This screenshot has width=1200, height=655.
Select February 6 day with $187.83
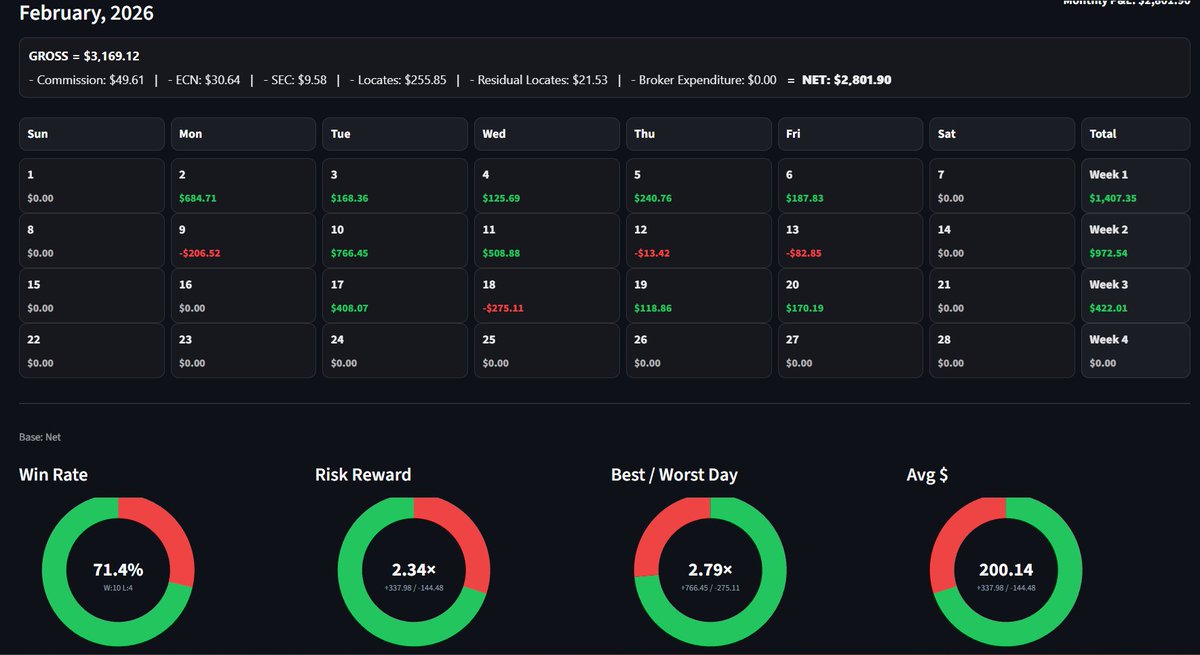tap(851, 185)
